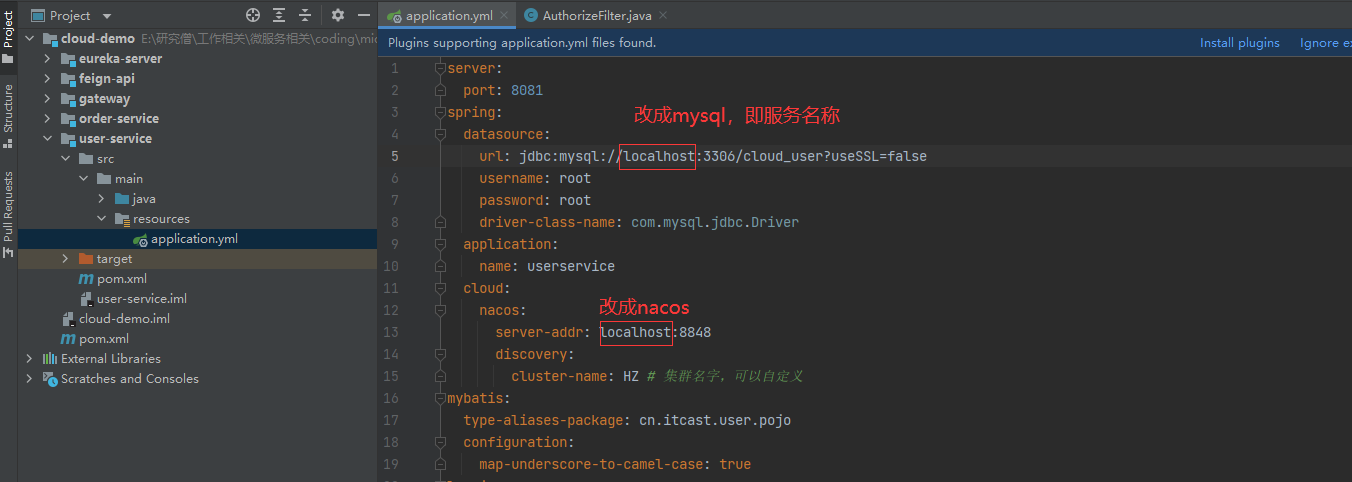Click the name value userservice
Viewport: 1352px width, 482px height.
click(x=571, y=266)
